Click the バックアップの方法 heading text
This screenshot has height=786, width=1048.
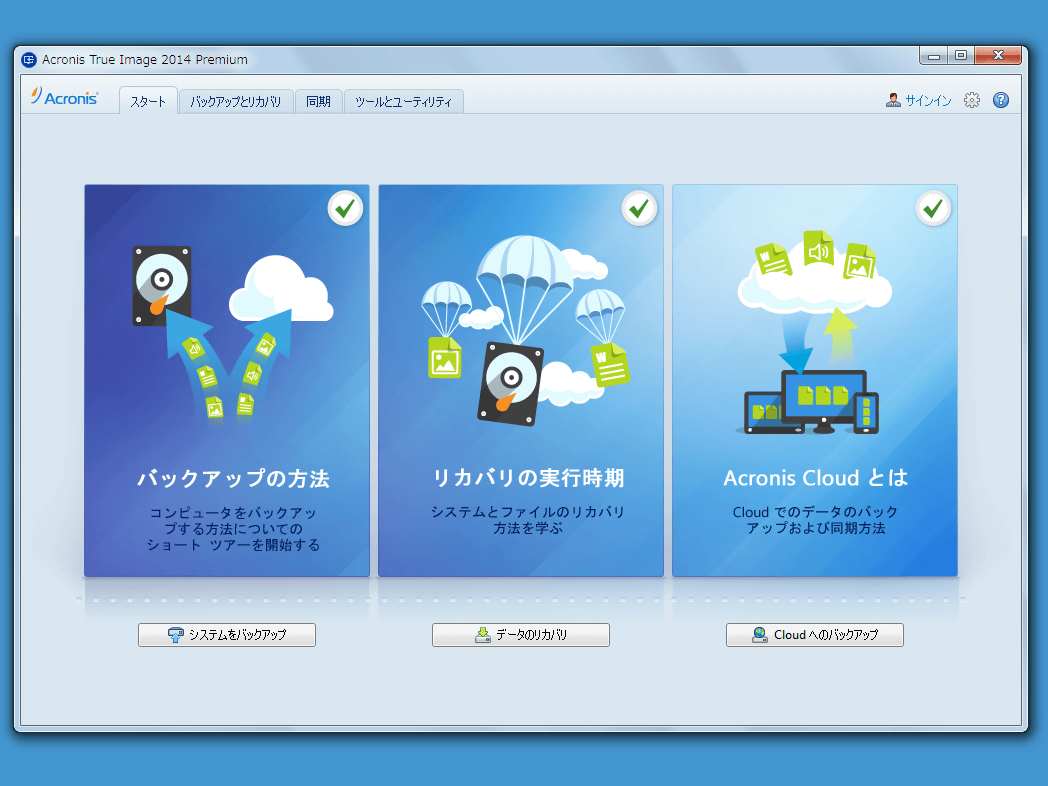click(233, 479)
